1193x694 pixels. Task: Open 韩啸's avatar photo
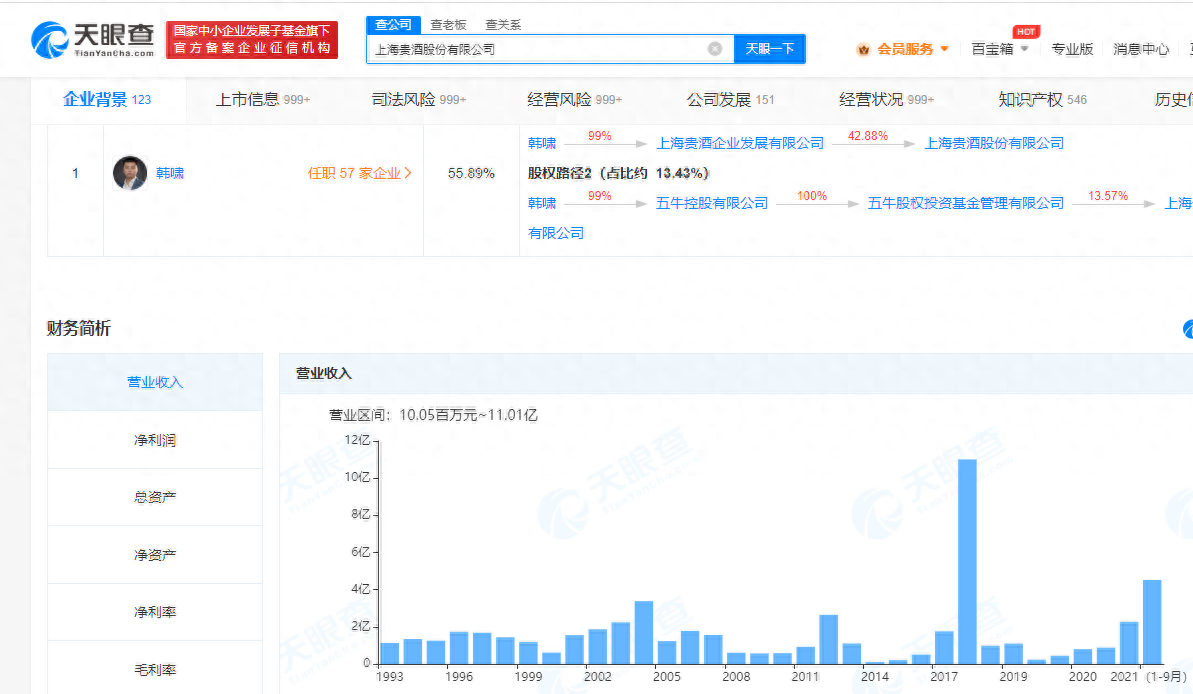coord(130,174)
